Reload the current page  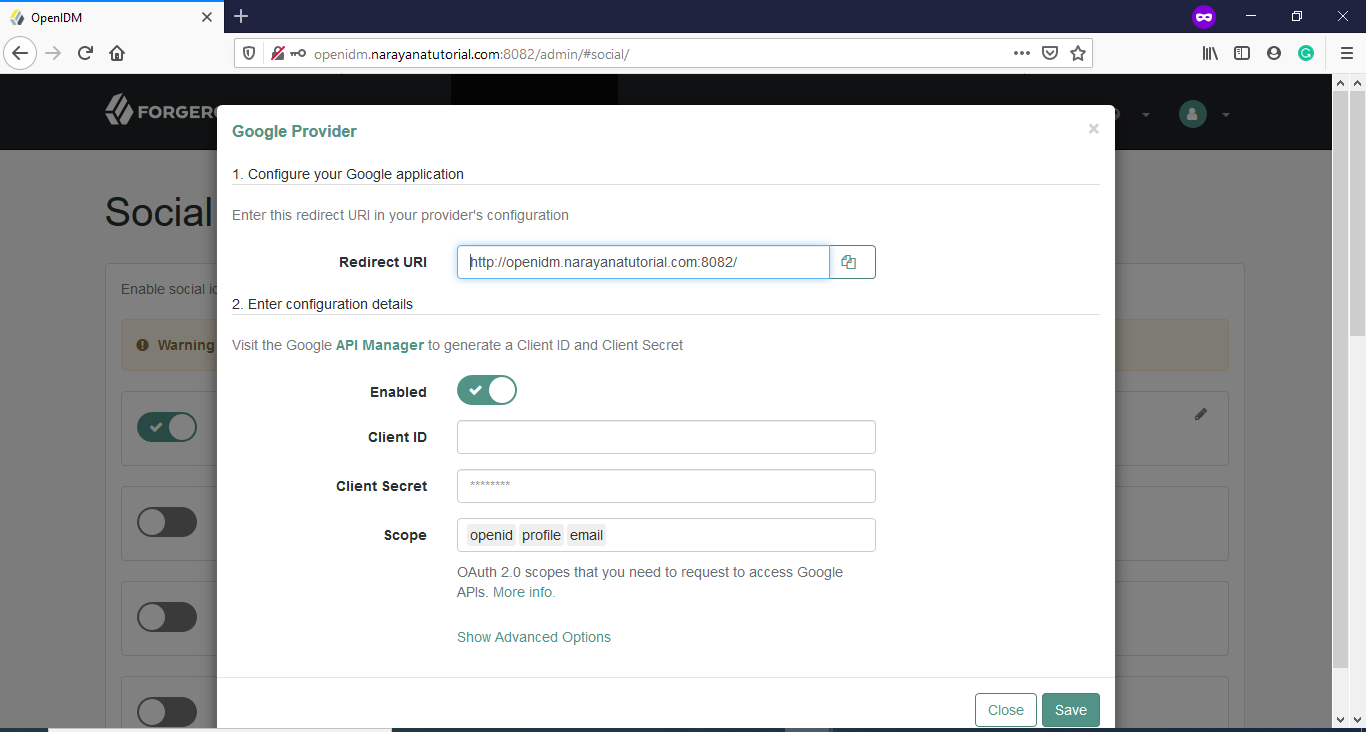85,53
